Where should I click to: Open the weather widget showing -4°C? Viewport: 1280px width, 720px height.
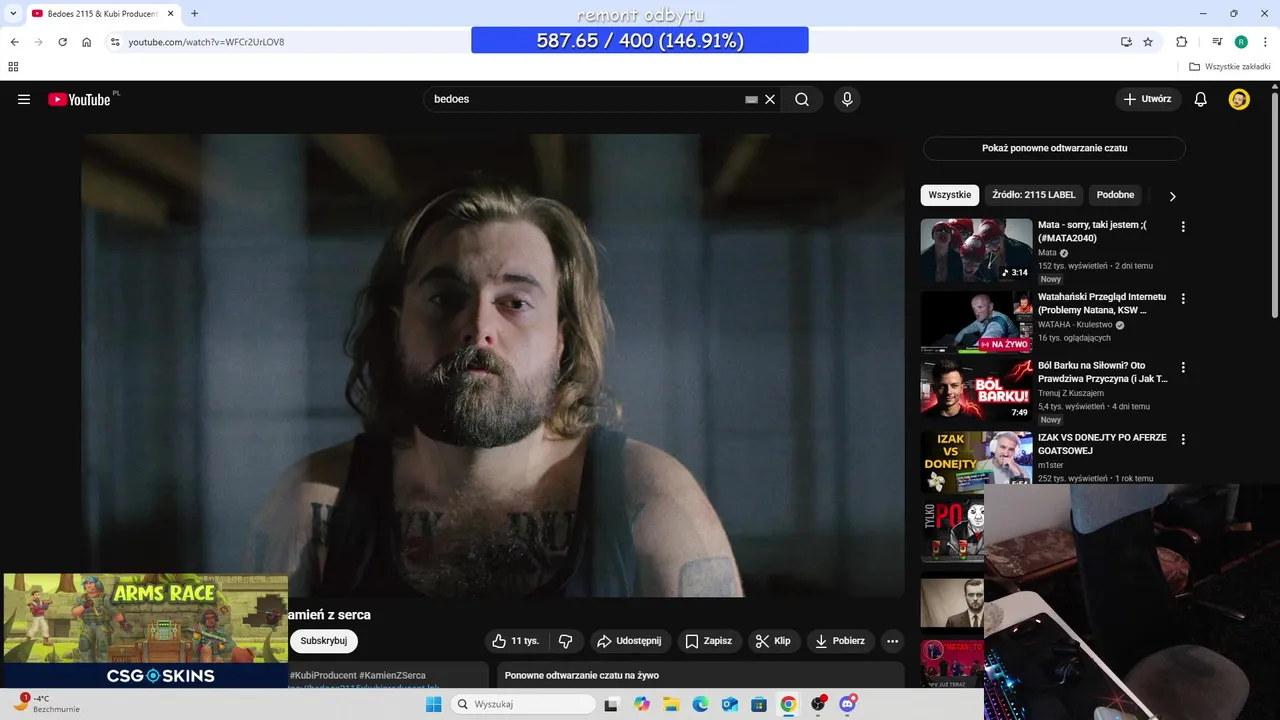click(x=46, y=704)
